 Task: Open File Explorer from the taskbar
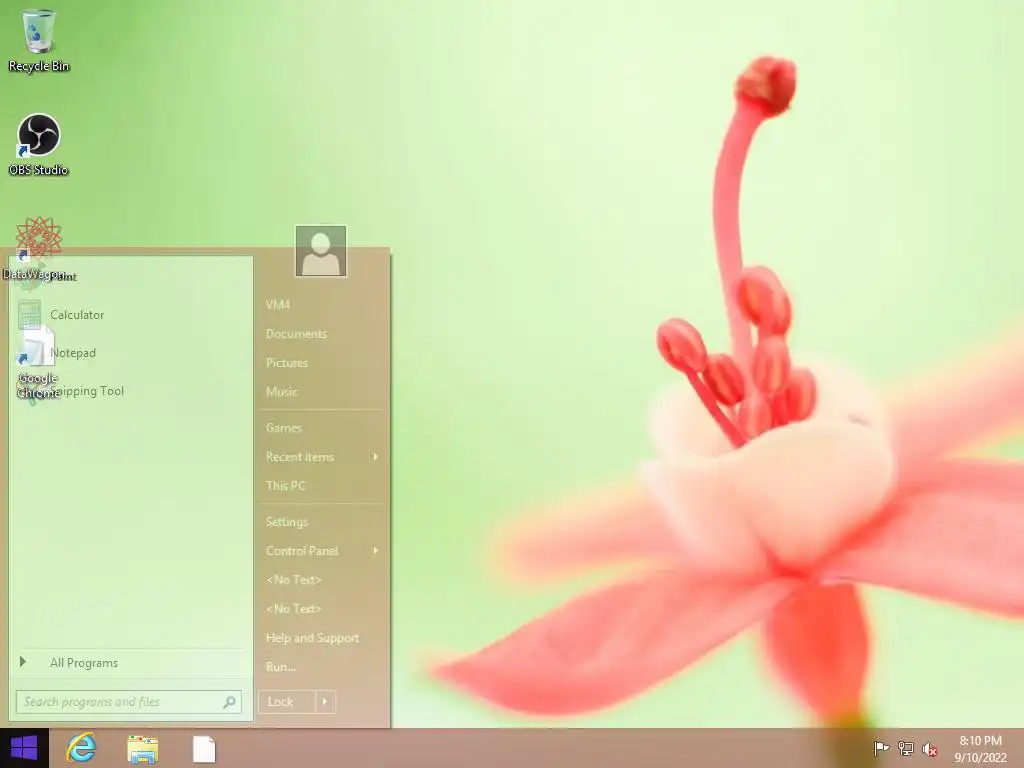[x=142, y=748]
